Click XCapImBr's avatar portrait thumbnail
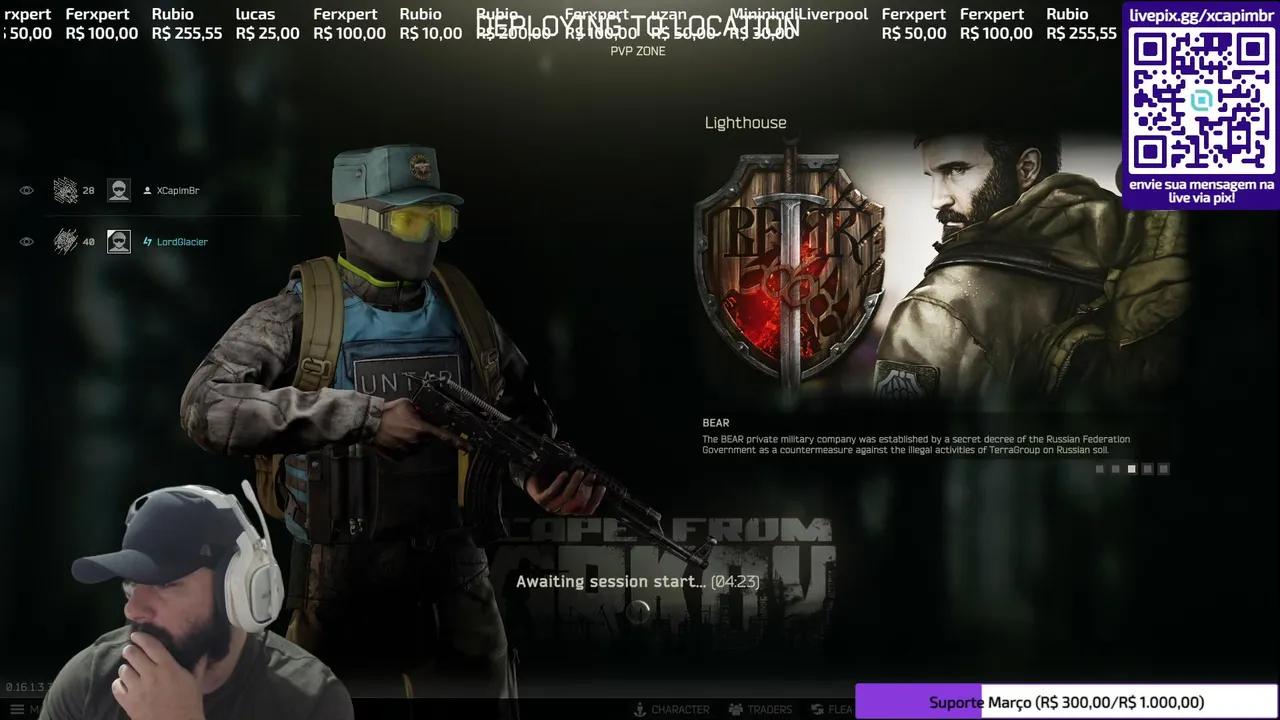The height and width of the screenshot is (720, 1280). coord(118,190)
